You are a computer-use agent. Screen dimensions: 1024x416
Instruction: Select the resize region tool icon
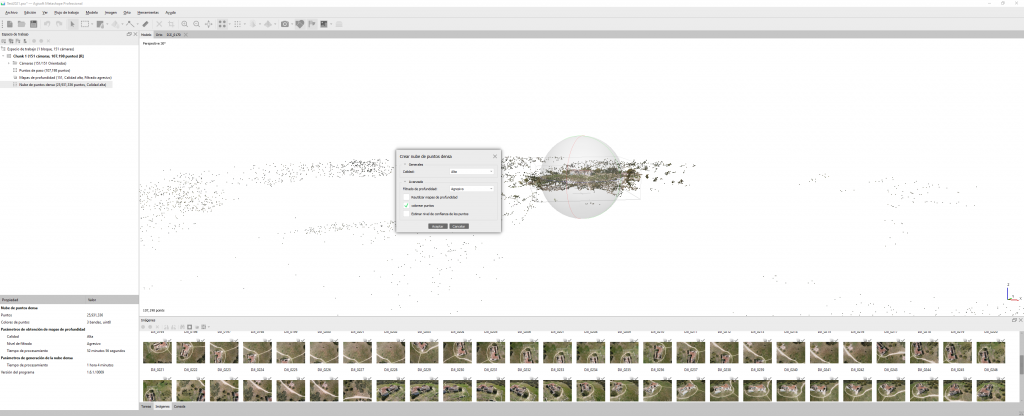coord(100,24)
